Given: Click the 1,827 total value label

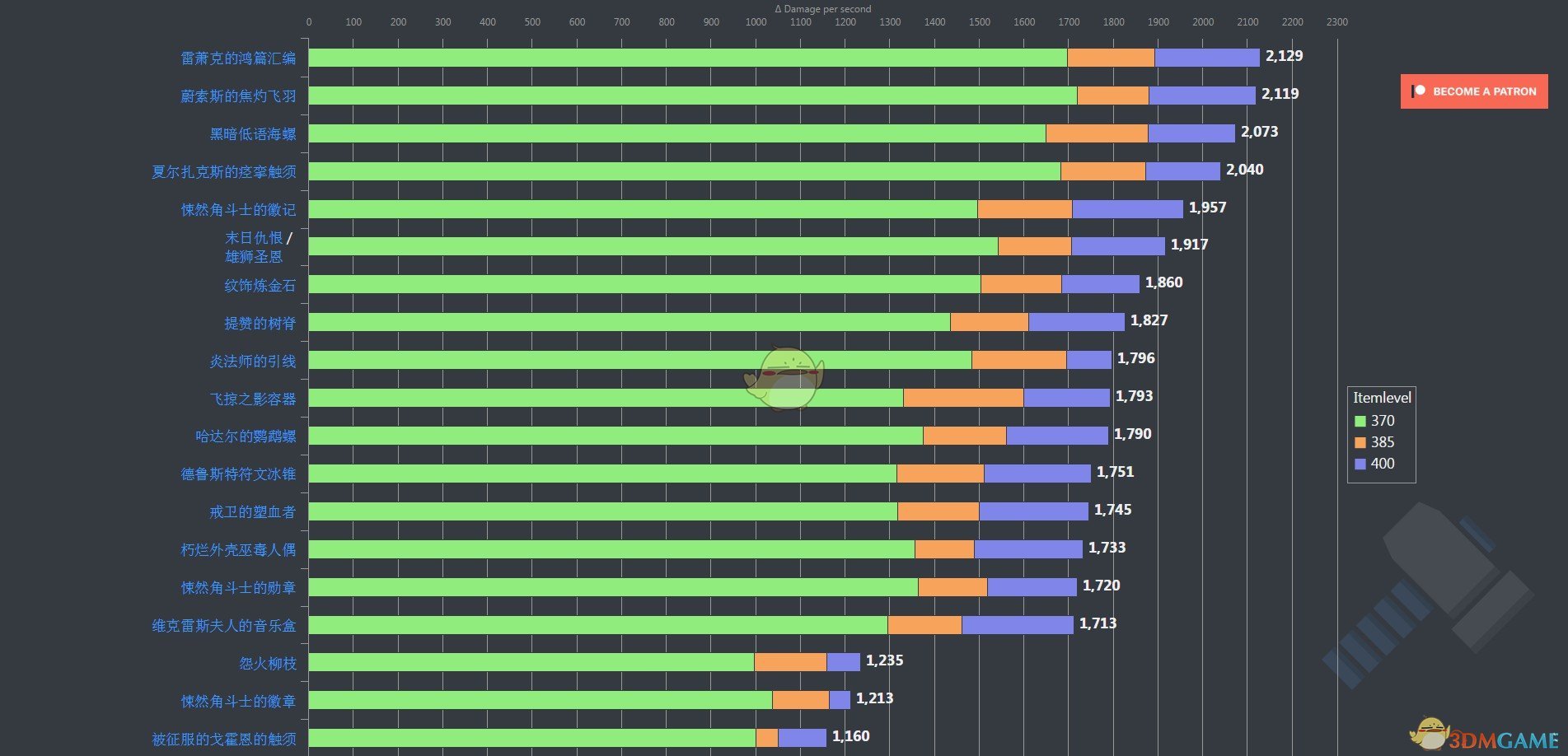Looking at the screenshot, I should [1149, 320].
